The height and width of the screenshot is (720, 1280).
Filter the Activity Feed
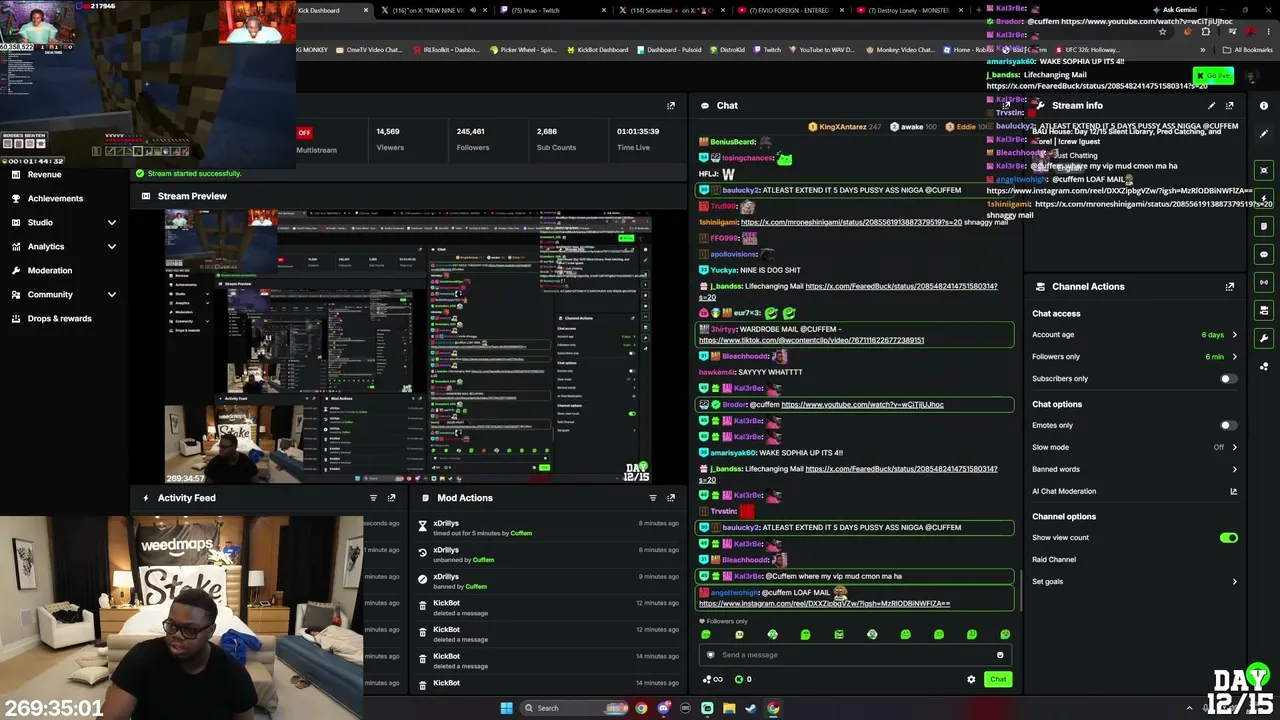373,497
